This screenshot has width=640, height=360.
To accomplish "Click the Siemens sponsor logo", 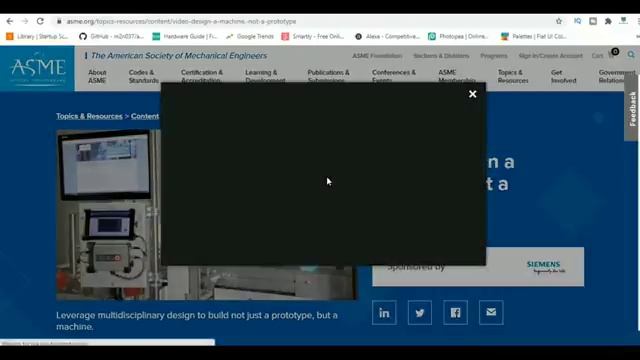I will [x=546, y=267].
